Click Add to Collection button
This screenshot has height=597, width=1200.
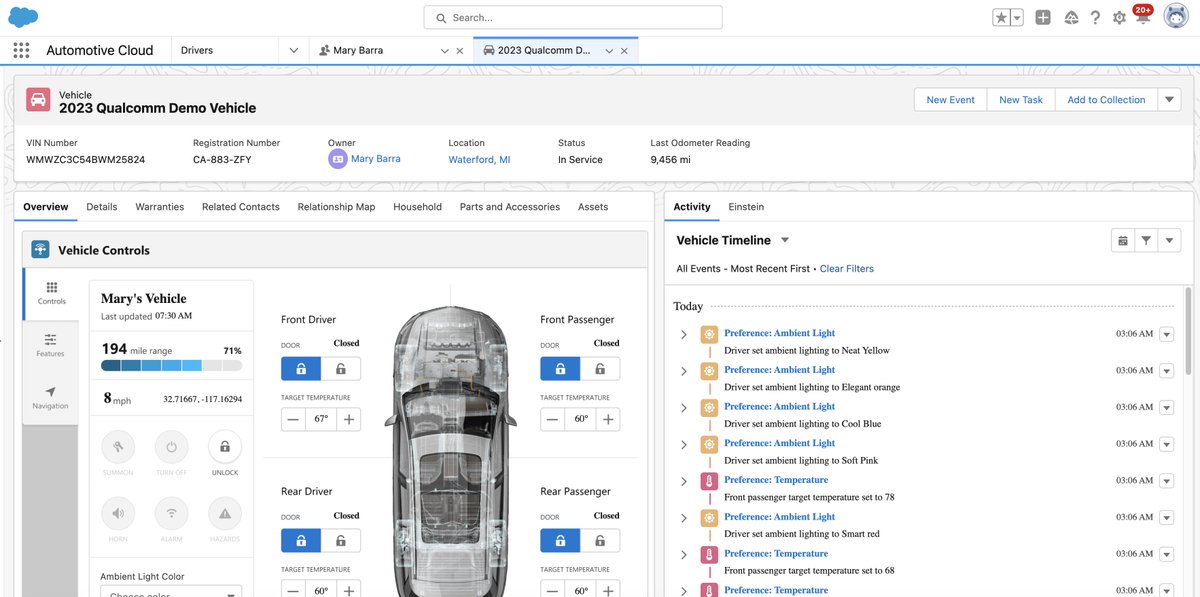tap(1106, 99)
